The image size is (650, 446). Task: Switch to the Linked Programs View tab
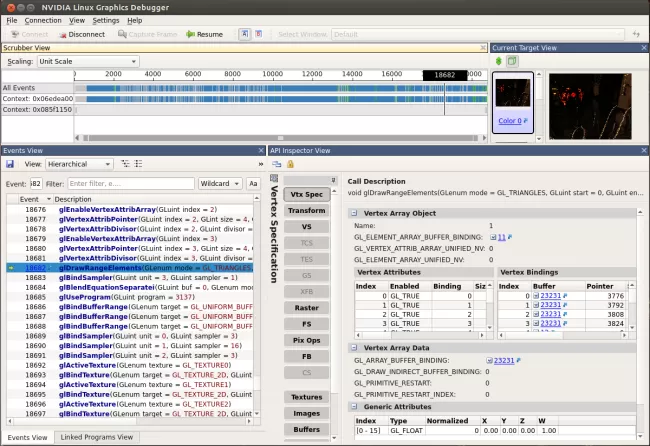pyautogui.click(x=97, y=437)
